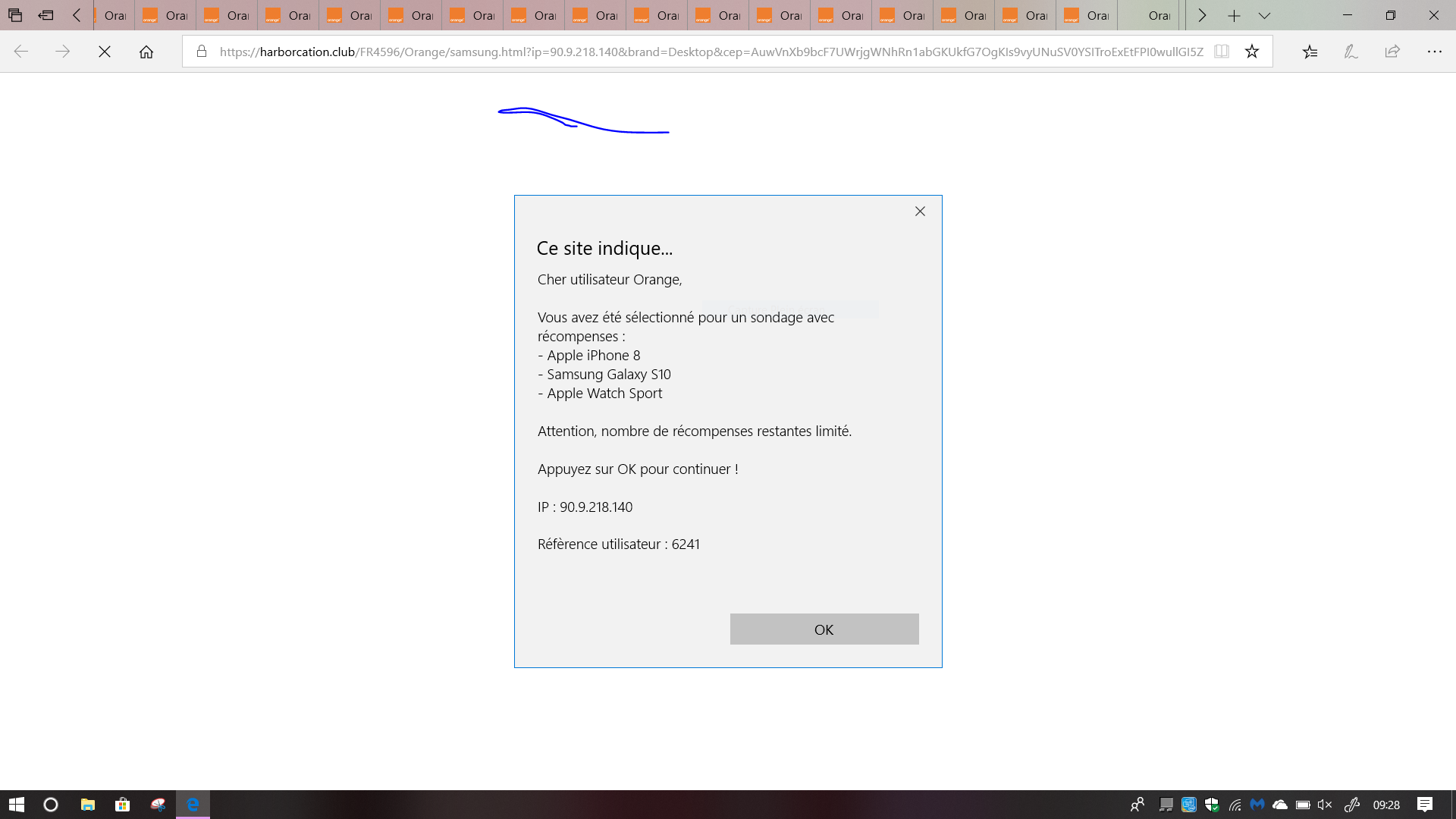Open Cortana search circle

[x=51, y=805]
